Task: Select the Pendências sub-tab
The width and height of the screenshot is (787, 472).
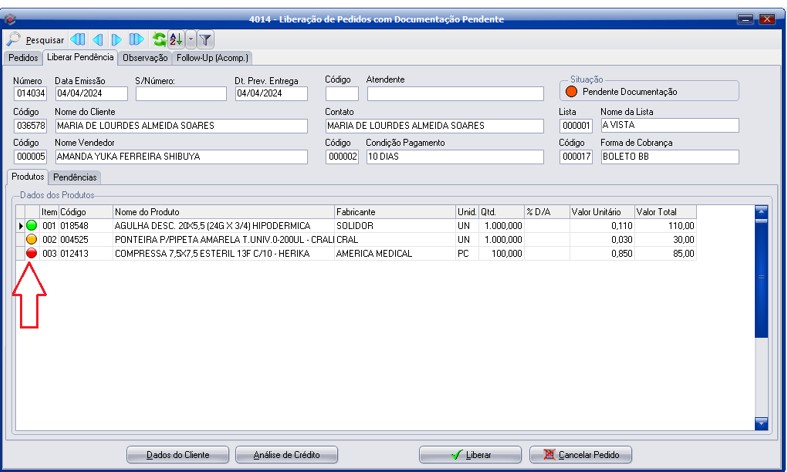Action: 75,177
